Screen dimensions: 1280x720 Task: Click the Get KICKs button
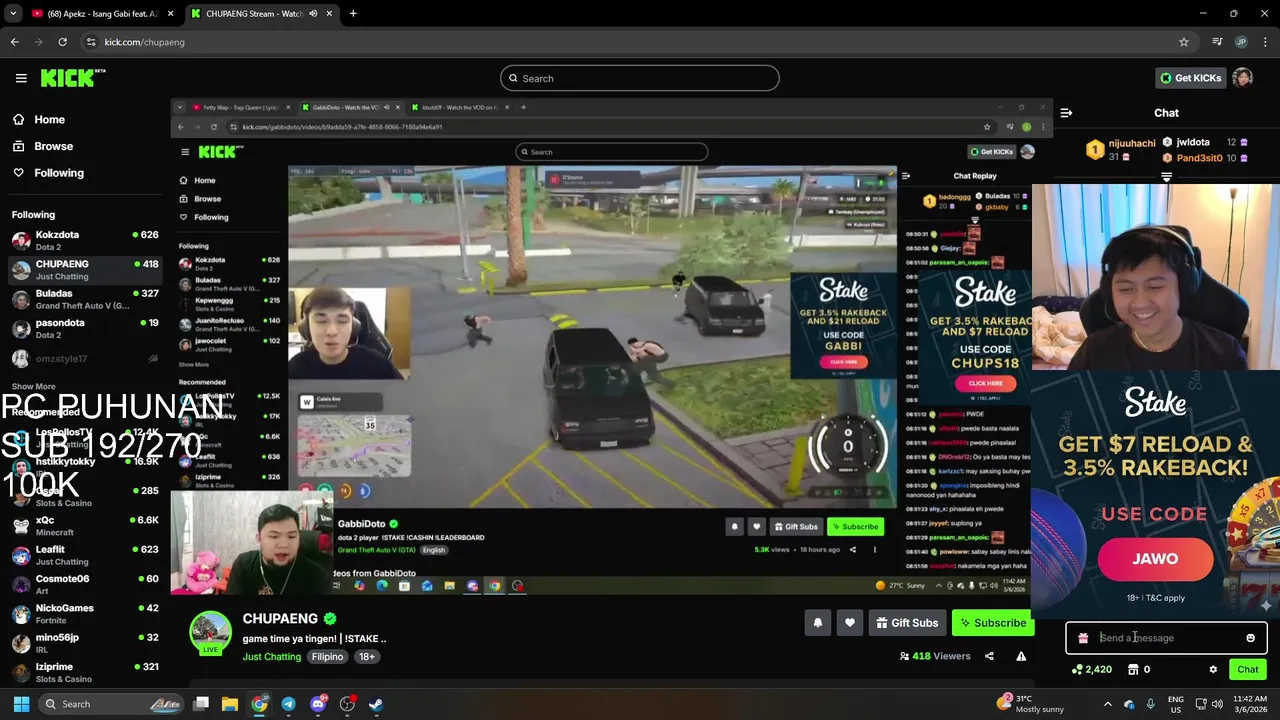point(1190,78)
